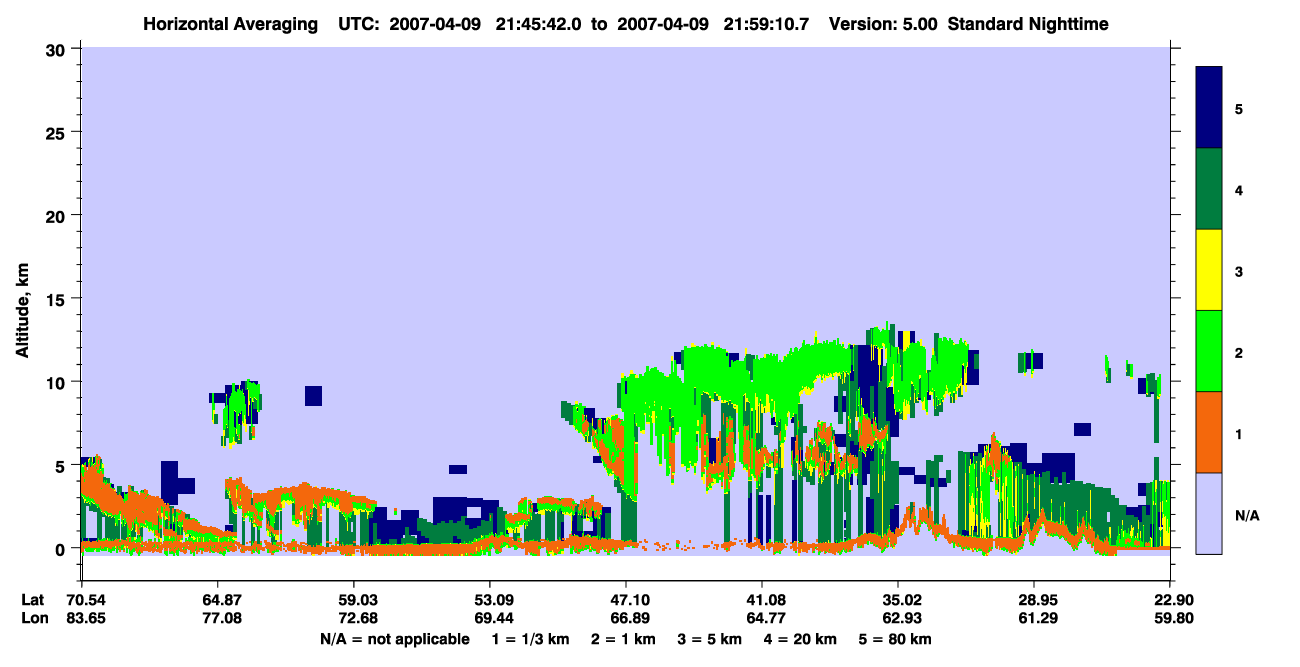The width and height of the screenshot is (1300, 667).
Task: Click the colorbar label 5
Action: (x=1238, y=108)
